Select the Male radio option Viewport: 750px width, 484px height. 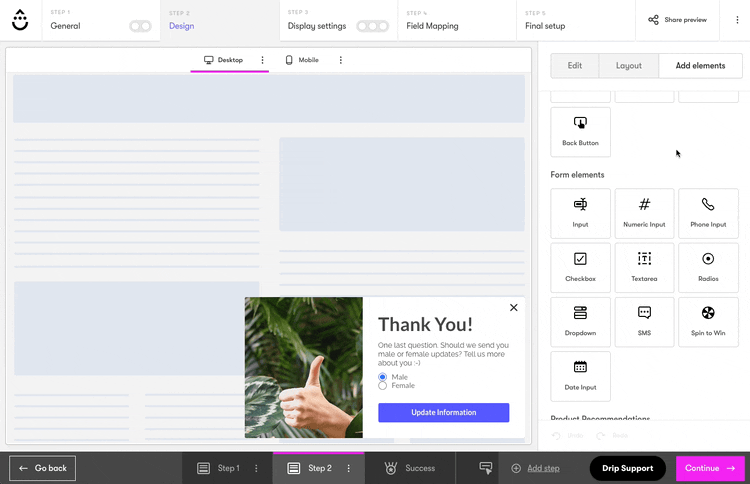383,377
